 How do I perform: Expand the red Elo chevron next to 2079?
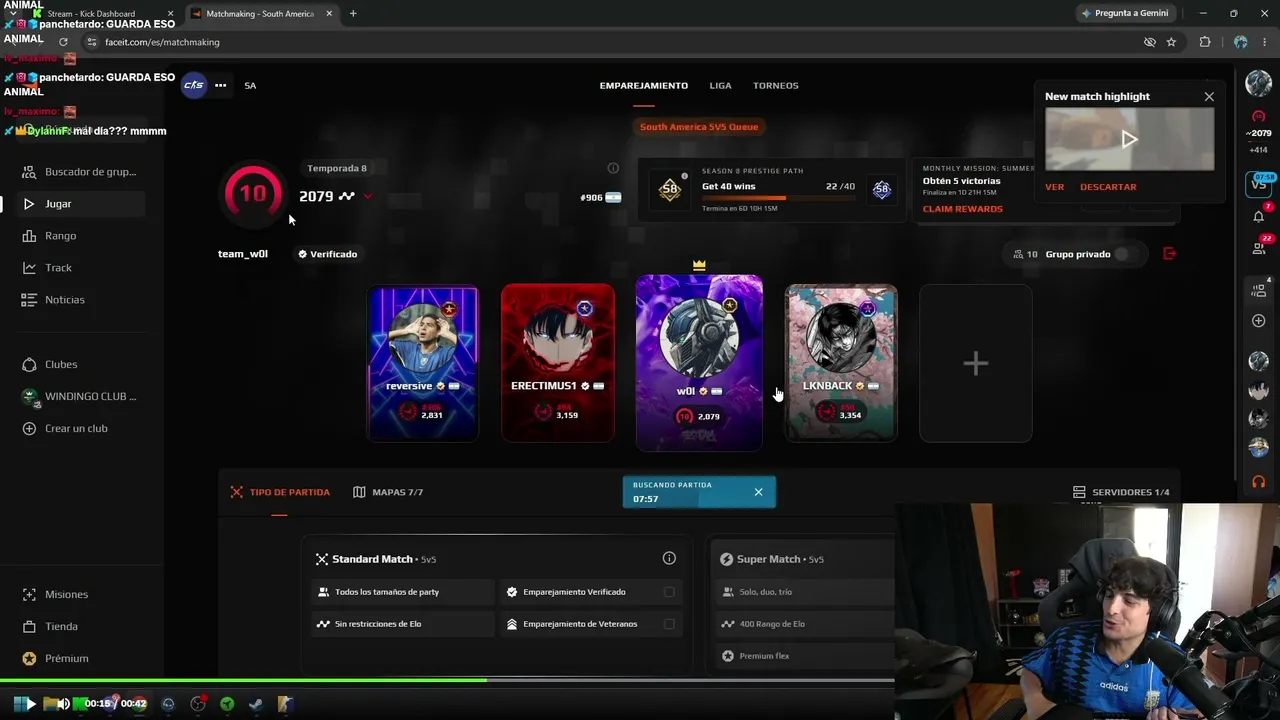click(368, 197)
